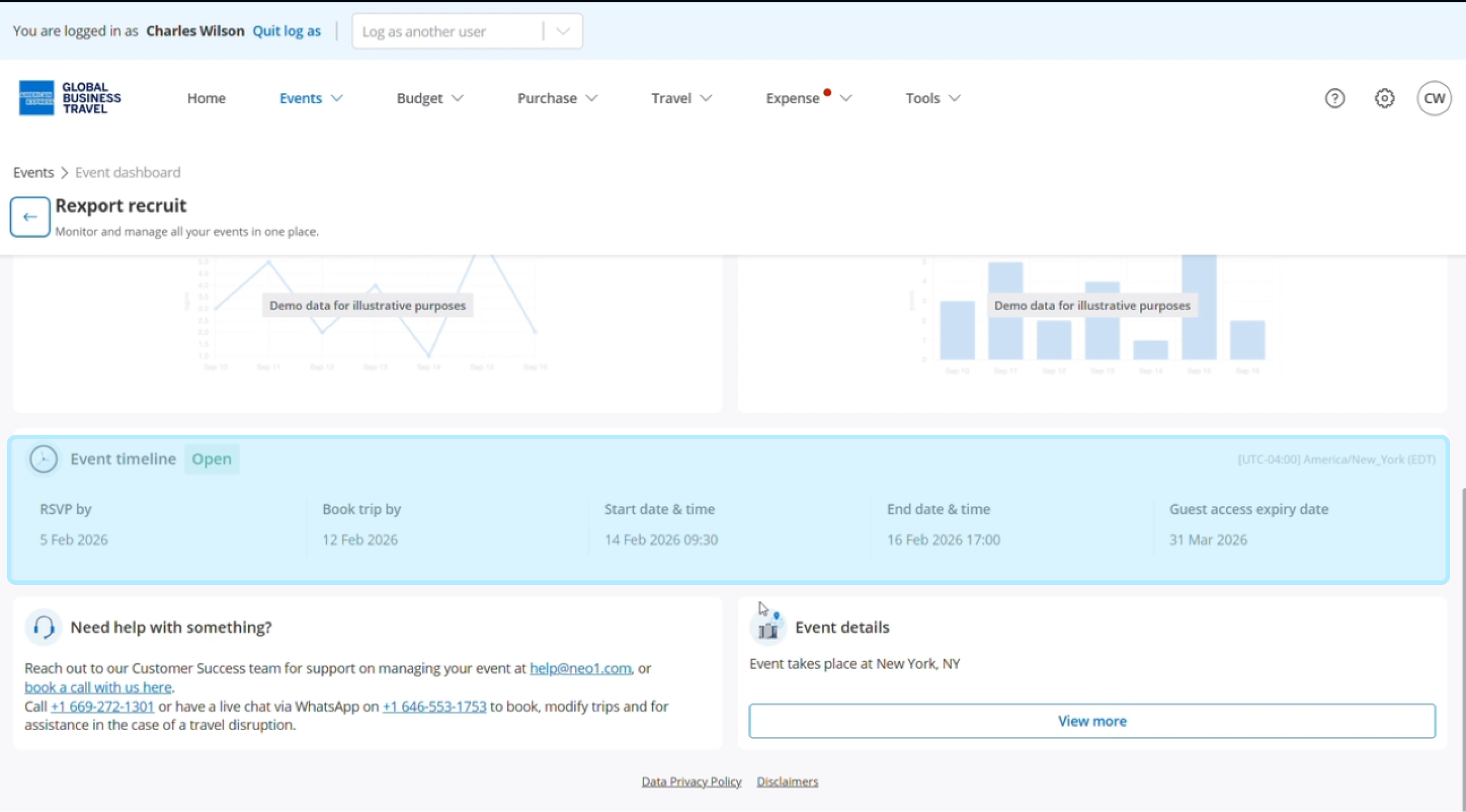The height and width of the screenshot is (812, 1466).
Task: Open the settings gear icon
Action: (x=1384, y=98)
